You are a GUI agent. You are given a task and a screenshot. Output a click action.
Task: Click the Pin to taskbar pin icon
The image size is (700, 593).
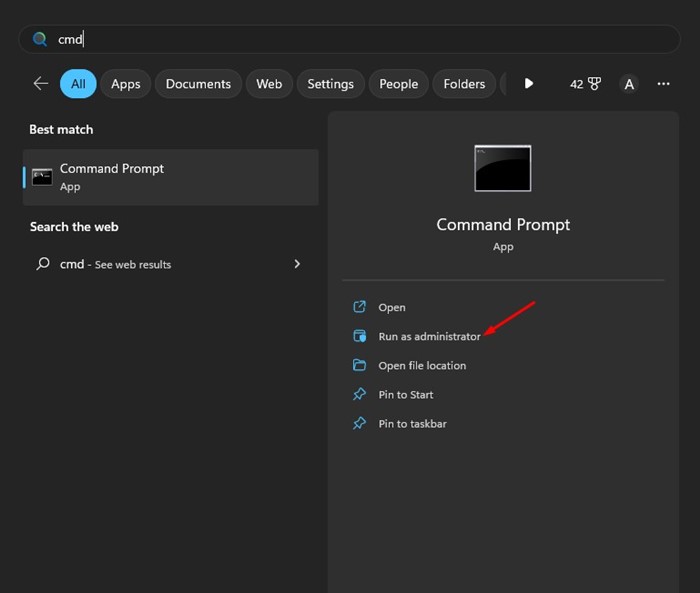click(360, 424)
